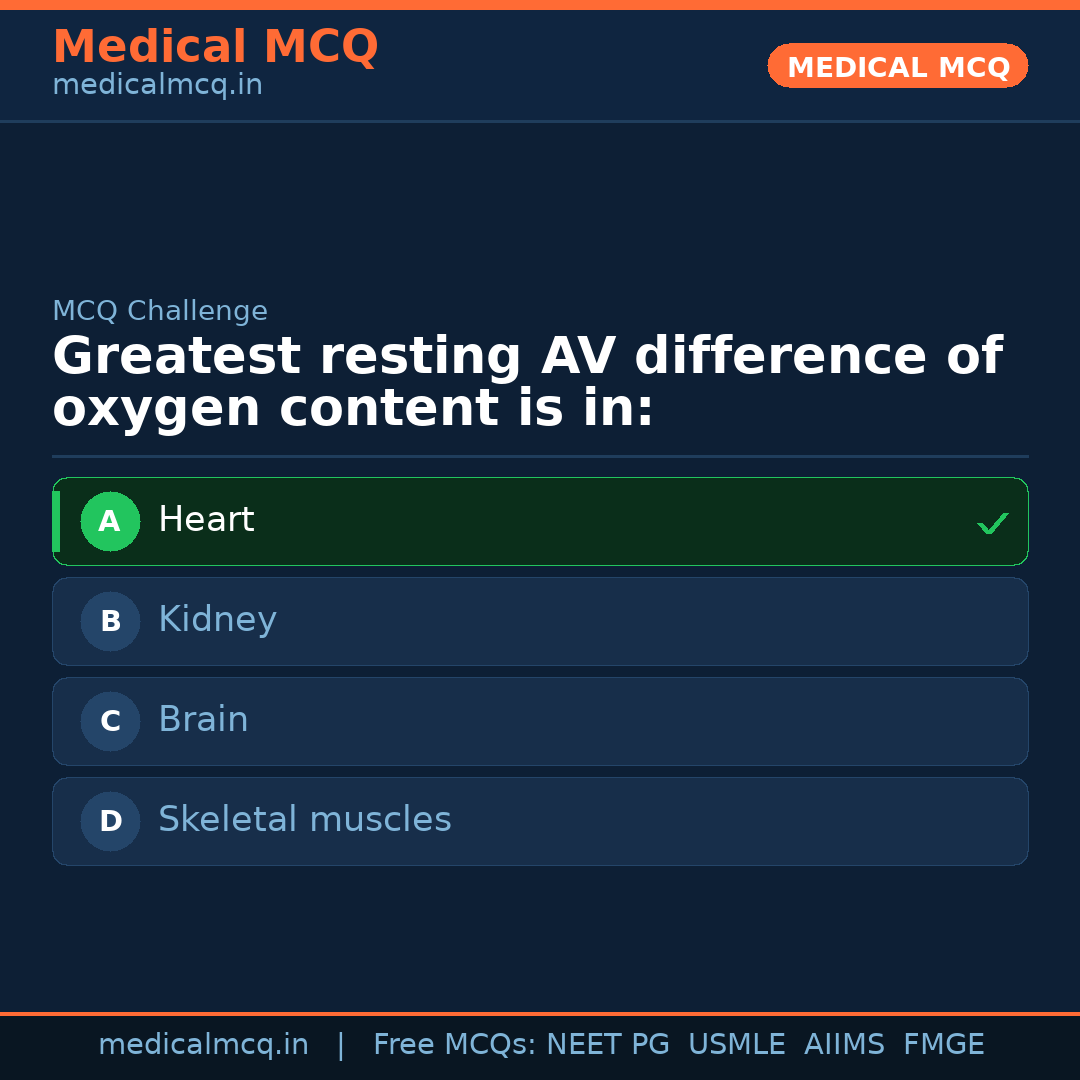Select answer option Skeletal muscles
This screenshot has width=1080, height=1080.
(x=540, y=821)
